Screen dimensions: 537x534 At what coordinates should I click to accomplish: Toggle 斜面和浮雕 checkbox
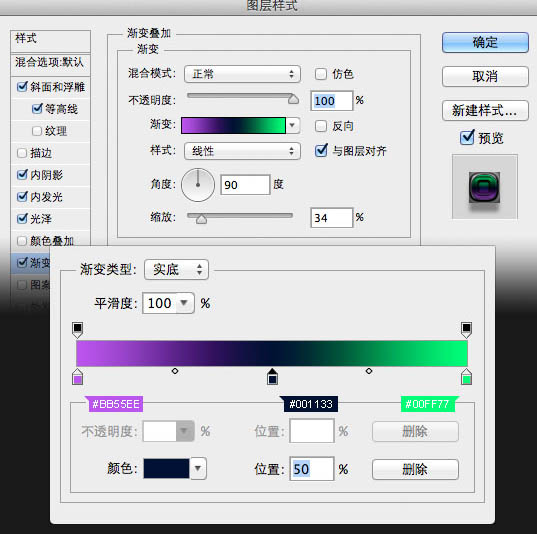[x=22, y=87]
